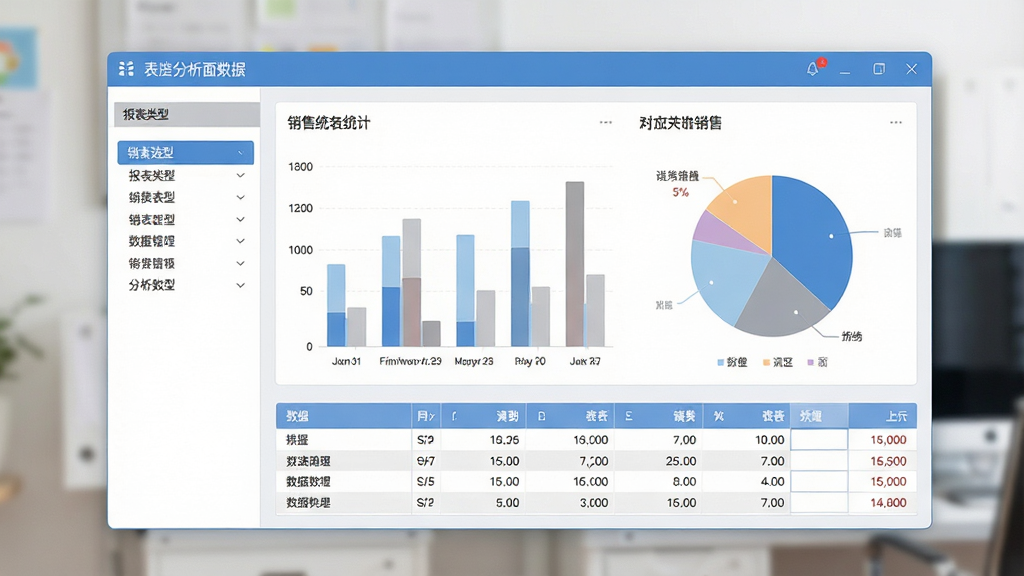Click the 1800 y-axis value
Image resolution: width=1024 pixels, height=576 pixels.
[300, 167]
